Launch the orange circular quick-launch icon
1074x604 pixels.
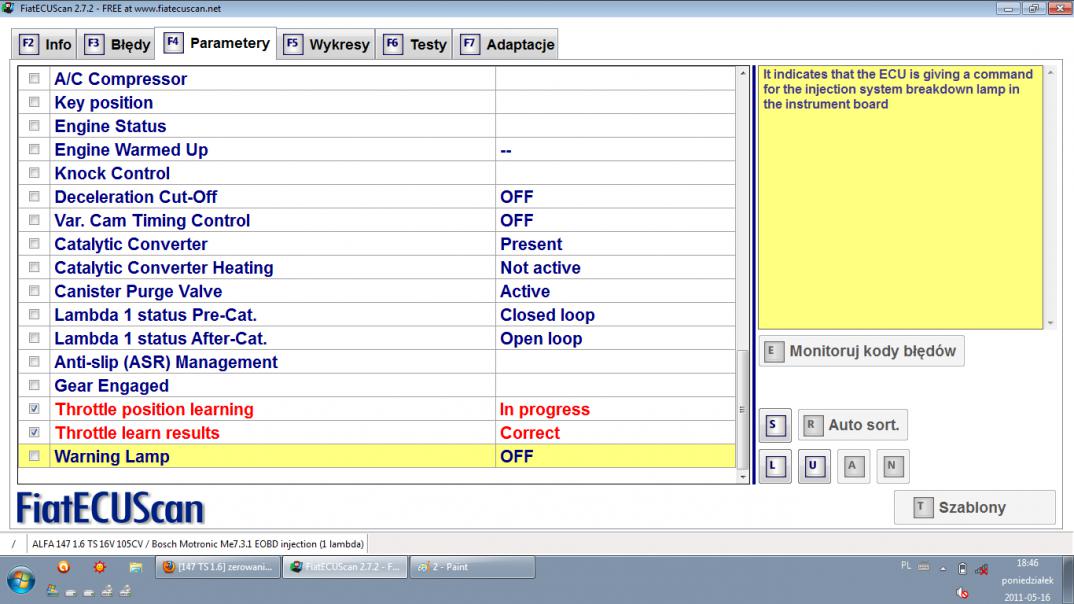click(x=64, y=567)
